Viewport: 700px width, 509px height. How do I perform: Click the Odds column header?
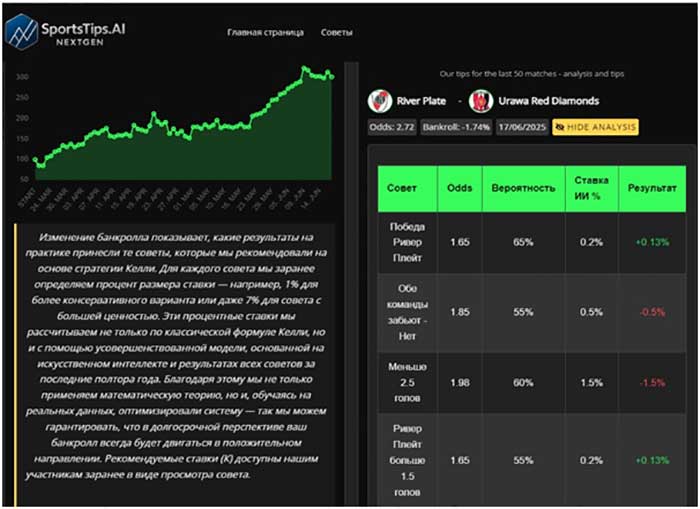click(x=459, y=188)
